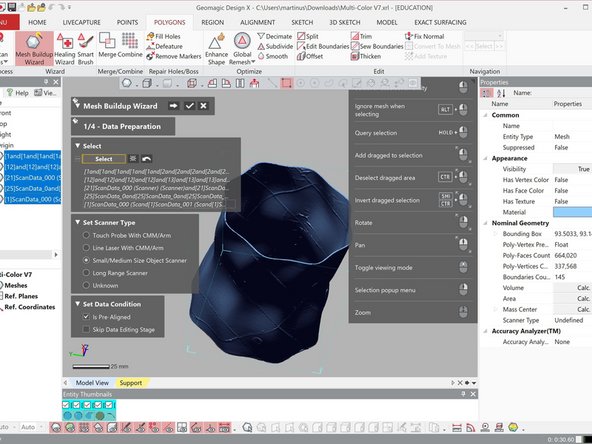Click the Name field in Properties
Image resolution: width=592 pixels, height=444 pixels.
point(572,126)
